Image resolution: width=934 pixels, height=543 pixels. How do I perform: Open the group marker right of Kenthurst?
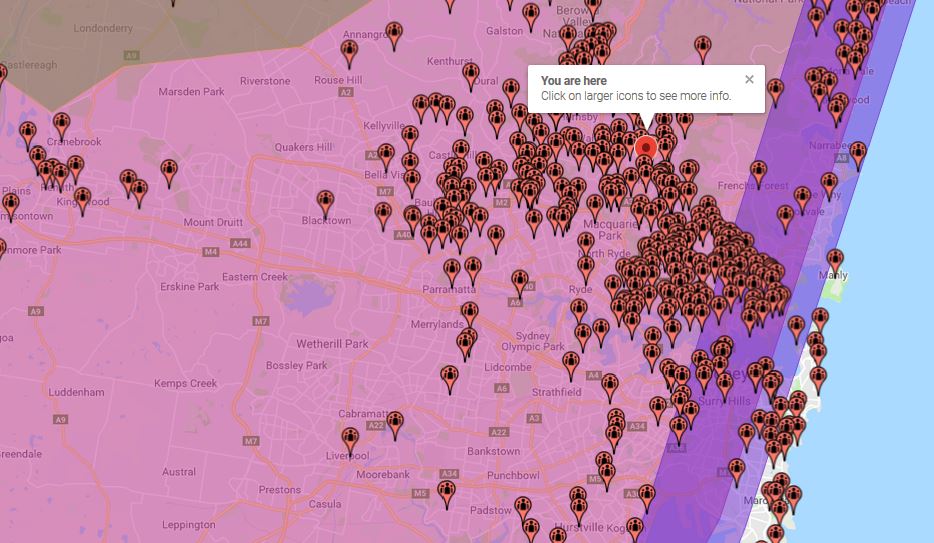(471, 75)
